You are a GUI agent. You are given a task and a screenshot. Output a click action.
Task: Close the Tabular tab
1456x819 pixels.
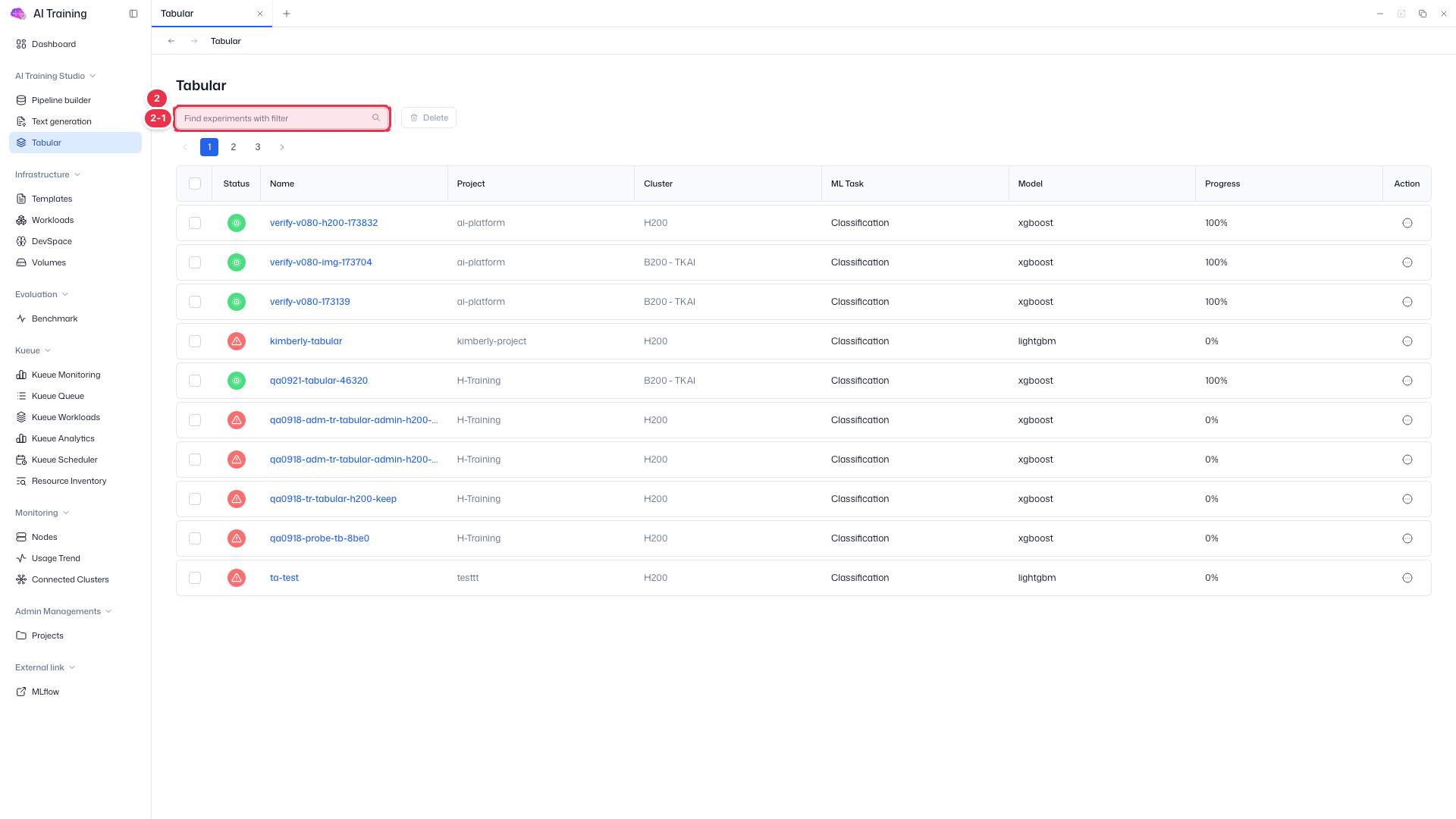pos(260,14)
